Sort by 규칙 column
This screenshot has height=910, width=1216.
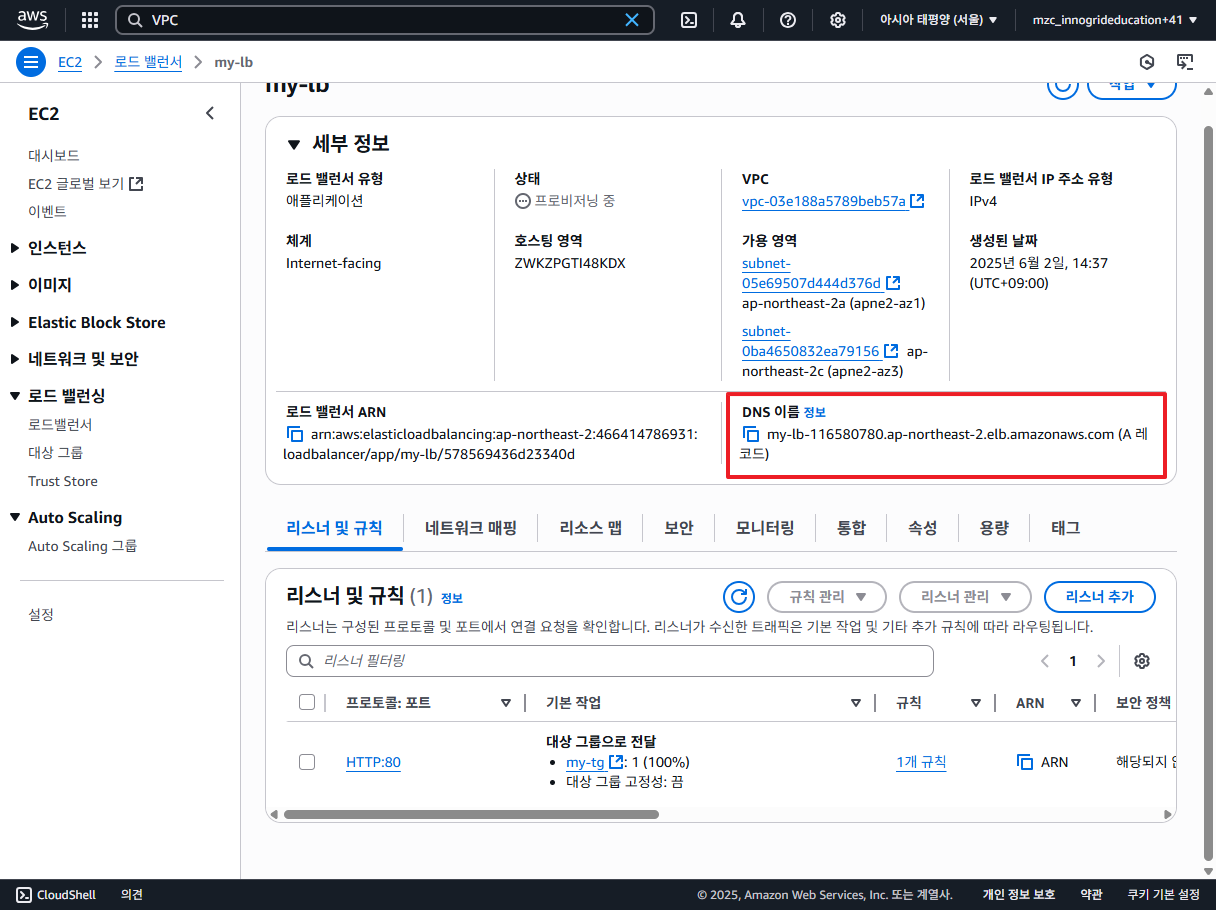tap(976, 703)
